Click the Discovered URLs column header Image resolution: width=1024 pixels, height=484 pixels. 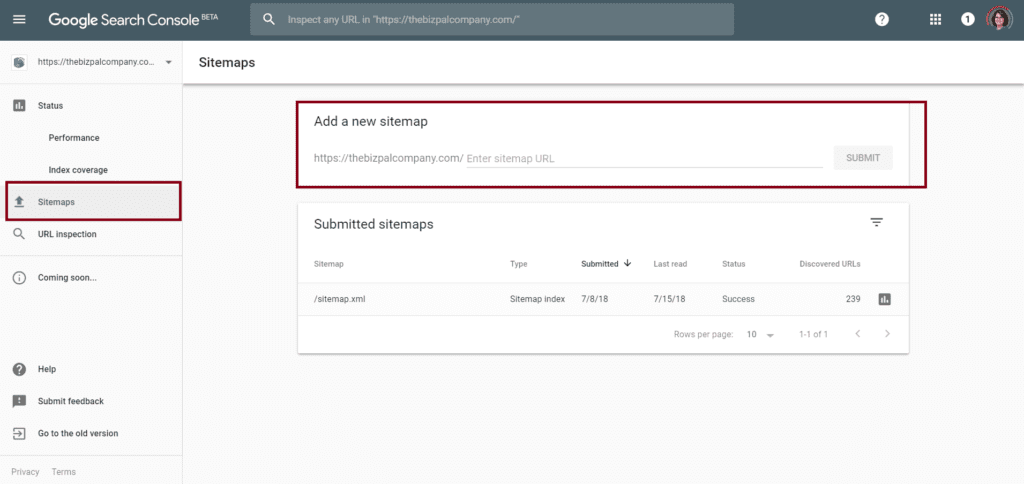[x=830, y=264]
